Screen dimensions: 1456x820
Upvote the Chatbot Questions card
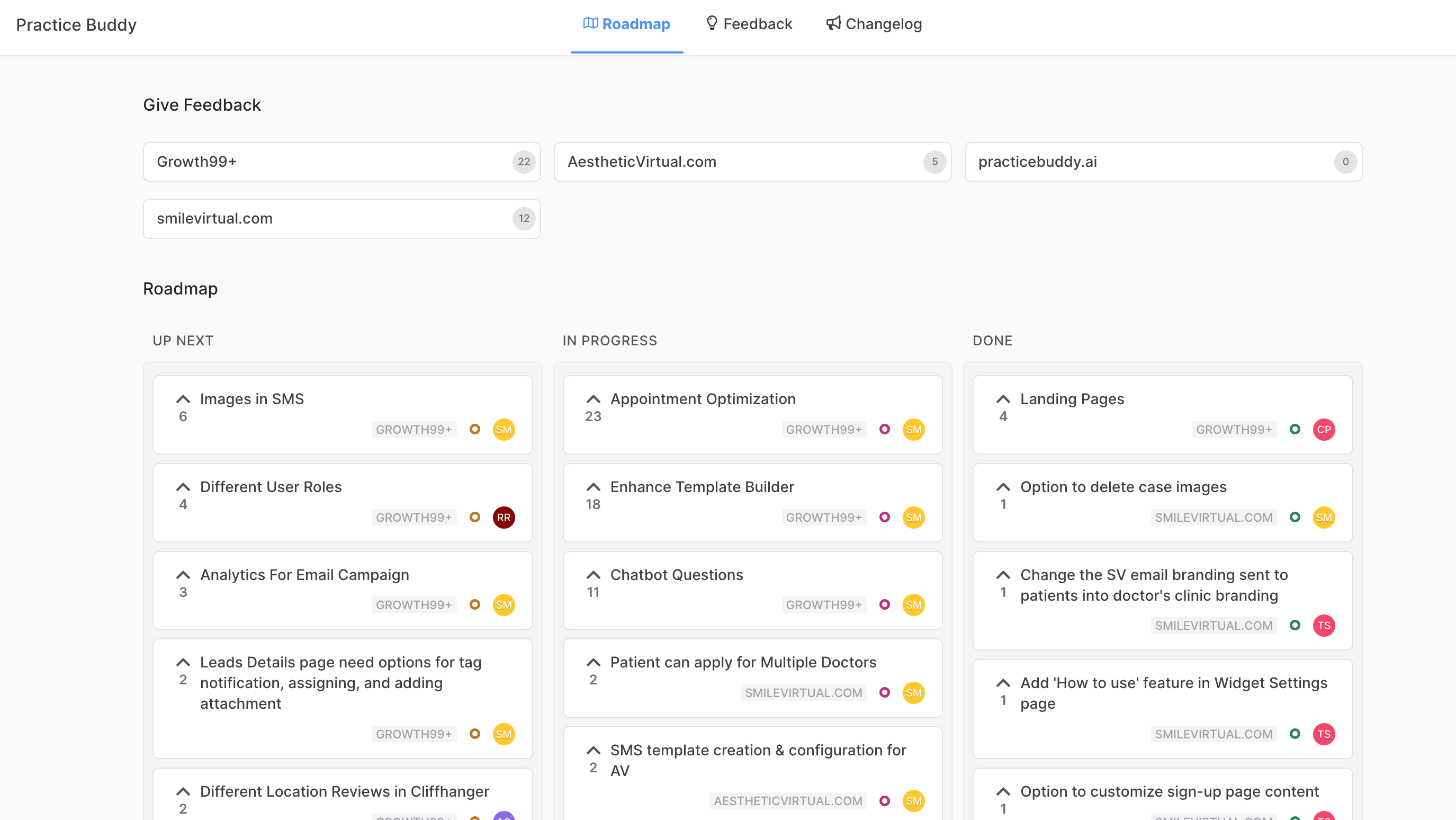593,575
